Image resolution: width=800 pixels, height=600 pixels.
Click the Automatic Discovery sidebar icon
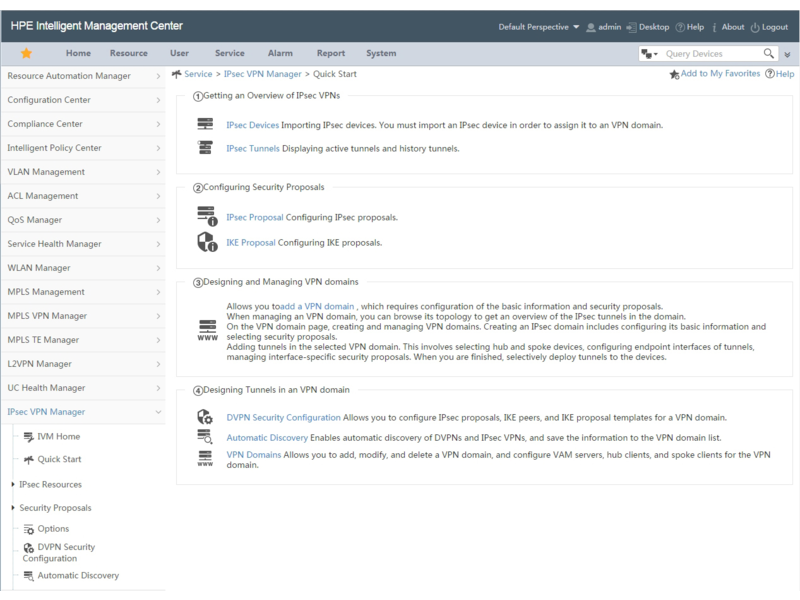(x=29, y=576)
